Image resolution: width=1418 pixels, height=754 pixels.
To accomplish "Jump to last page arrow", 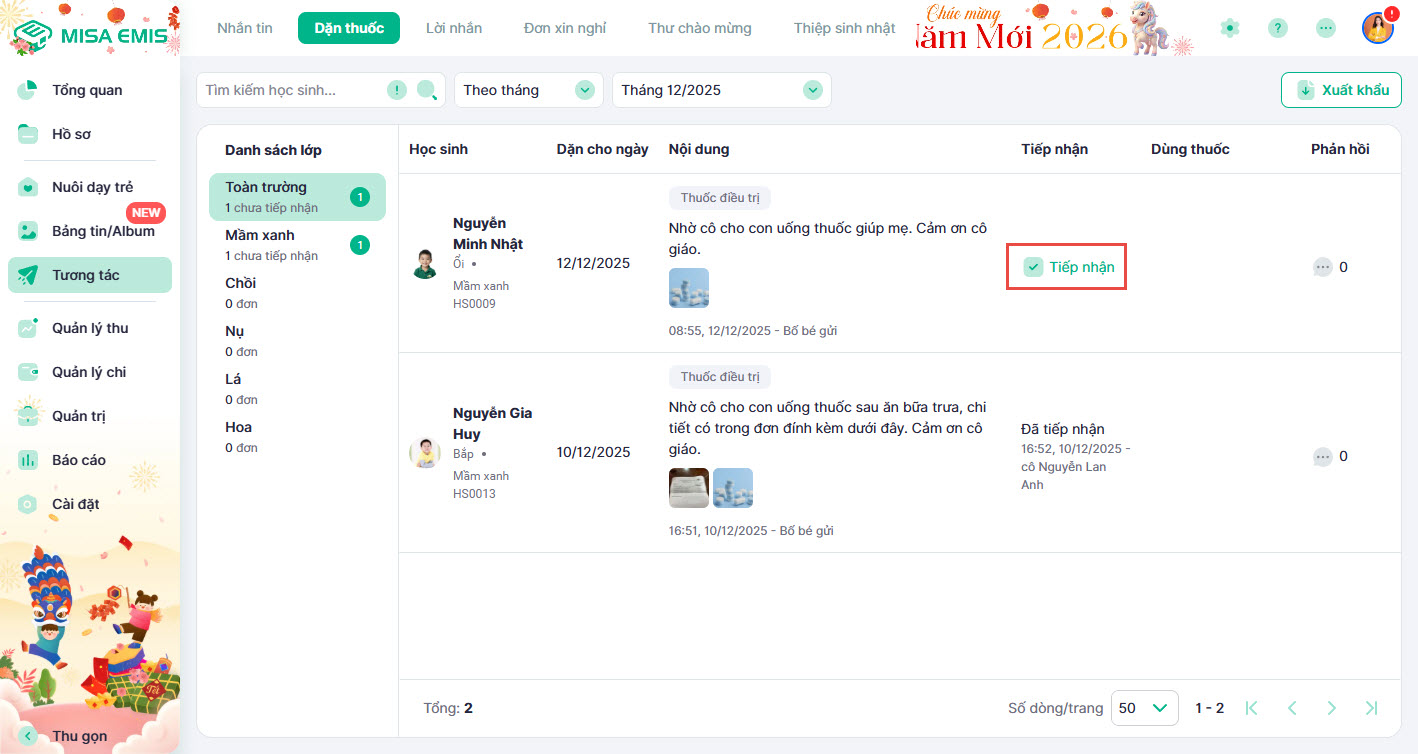I will (1371, 708).
